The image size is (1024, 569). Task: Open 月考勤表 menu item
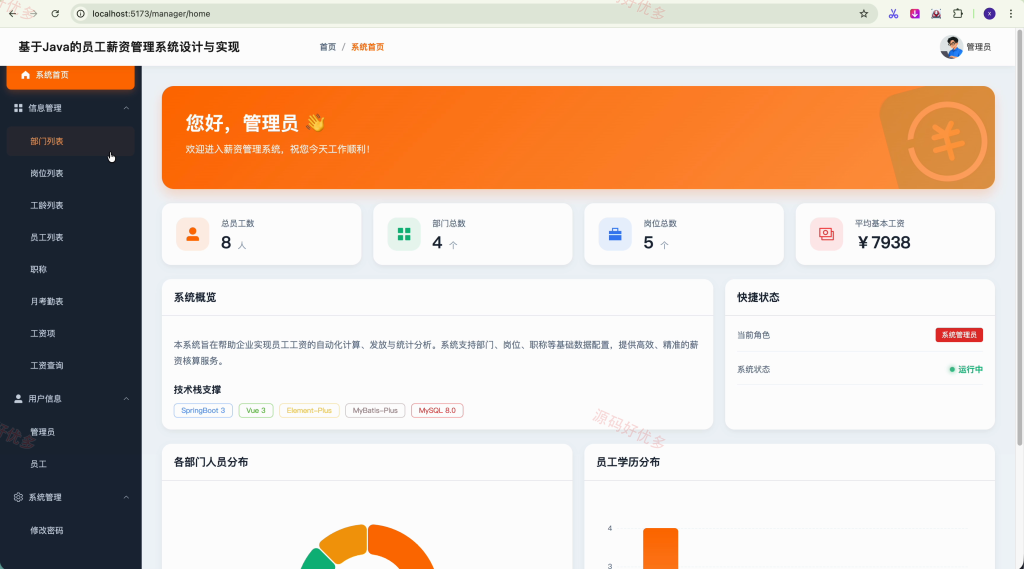[x=71, y=301]
